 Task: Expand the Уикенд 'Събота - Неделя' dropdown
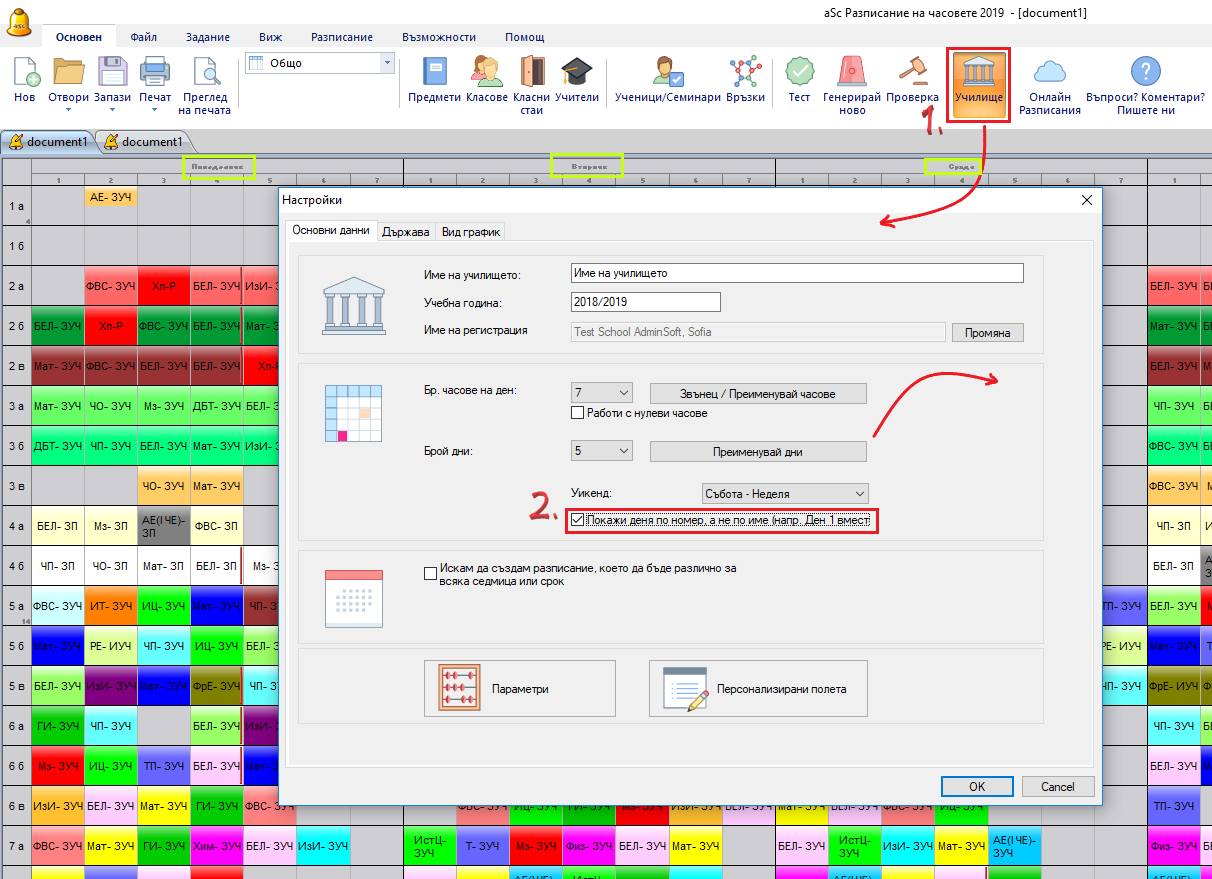click(785, 494)
